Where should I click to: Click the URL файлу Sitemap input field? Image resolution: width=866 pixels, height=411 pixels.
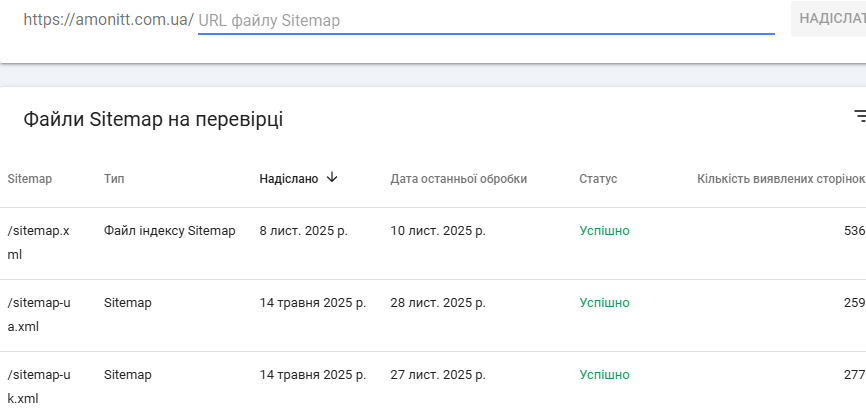(x=486, y=20)
